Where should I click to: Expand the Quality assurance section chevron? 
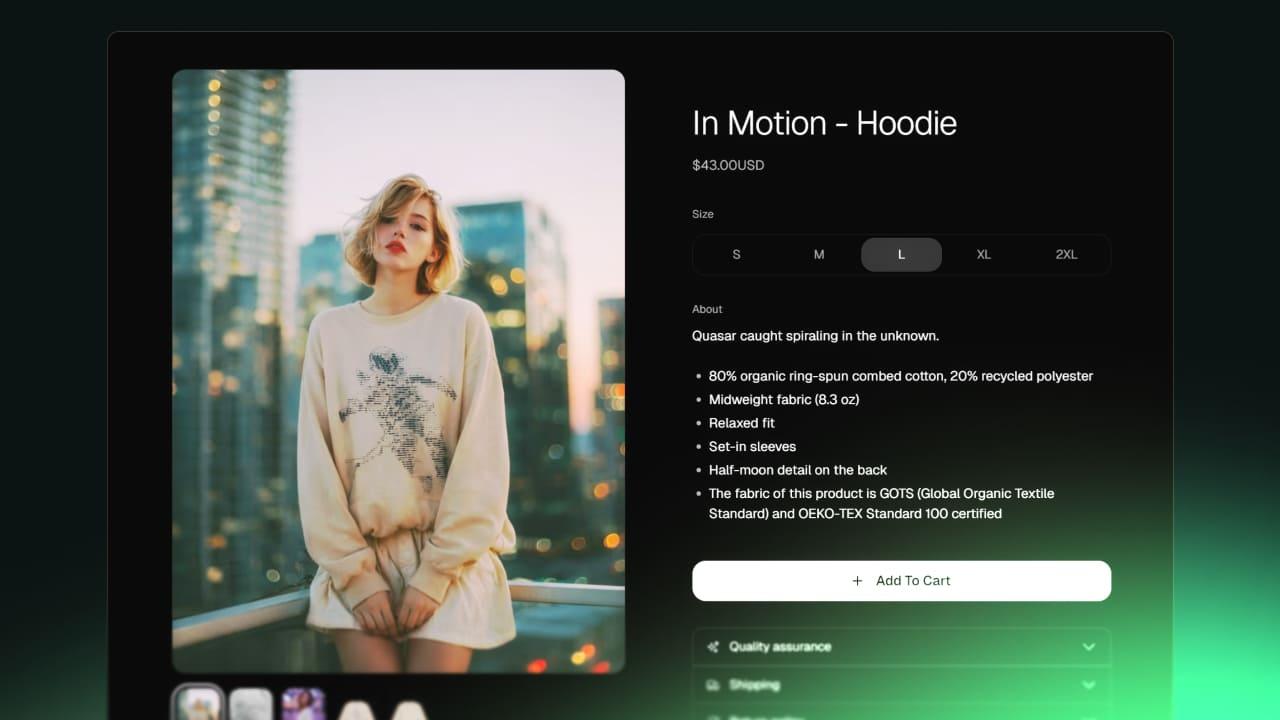pyautogui.click(x=1089, y=647)
